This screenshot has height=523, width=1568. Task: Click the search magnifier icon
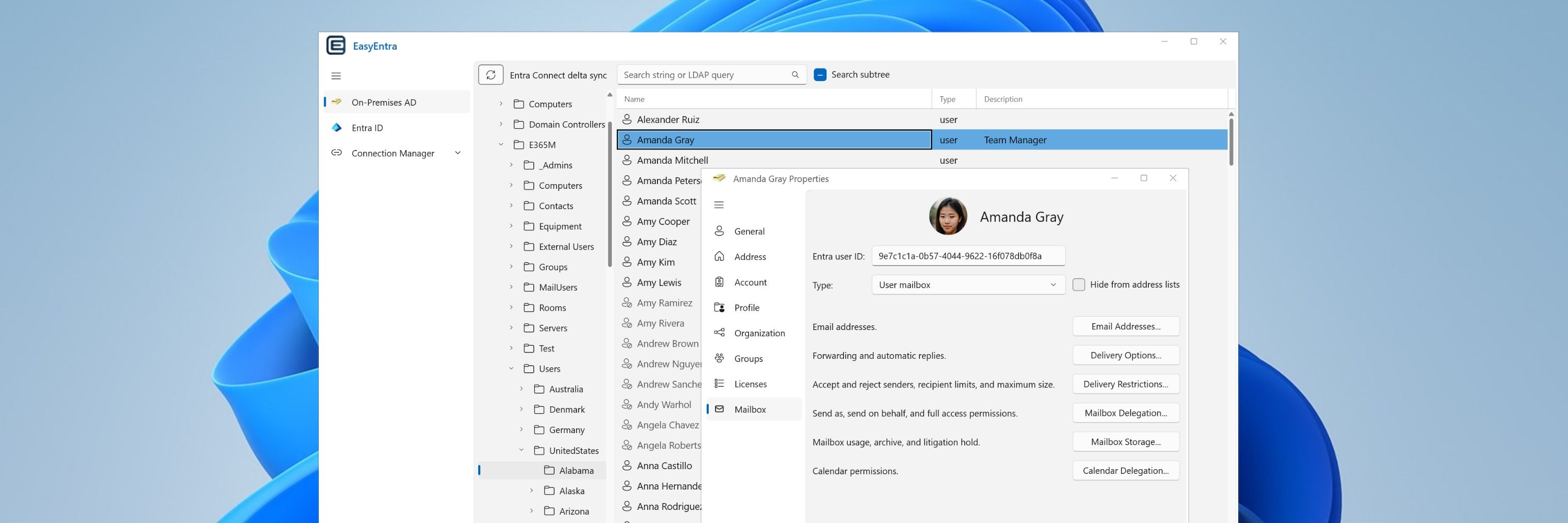coord(795,75)
